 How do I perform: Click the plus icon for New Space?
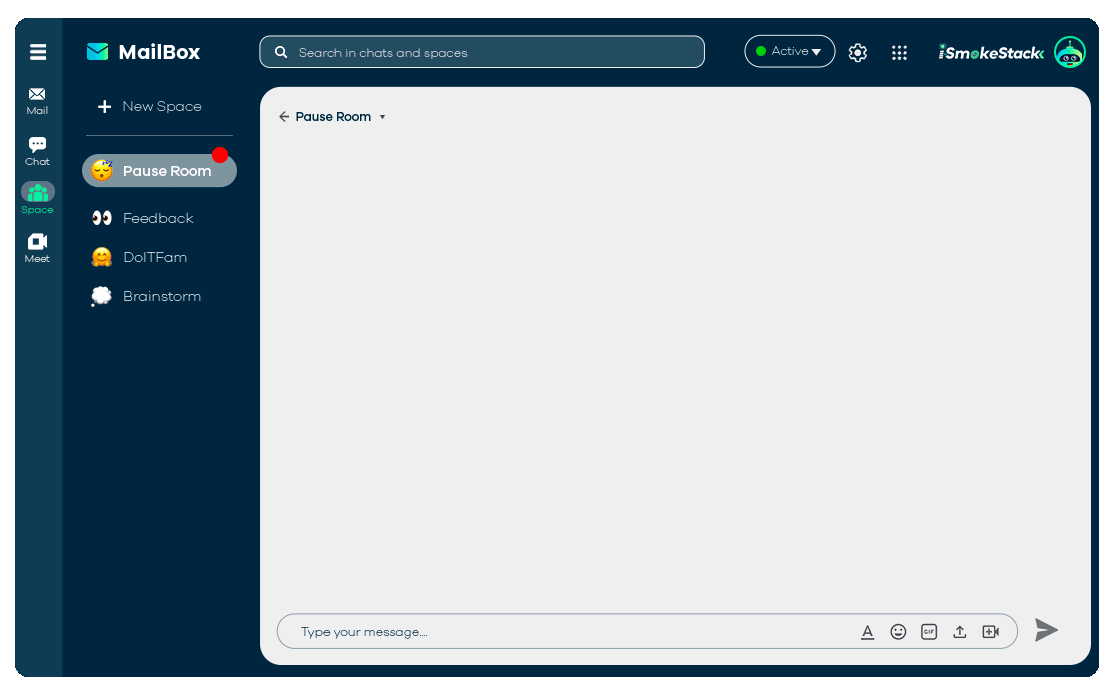[x=104, y=106]
